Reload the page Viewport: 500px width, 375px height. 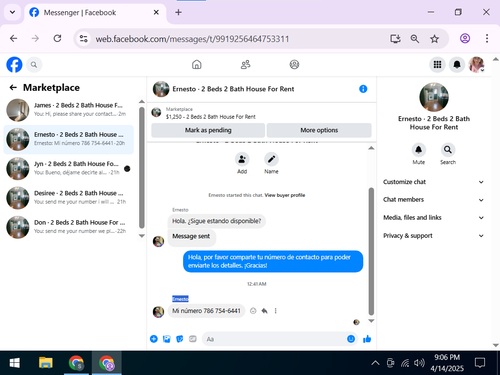(x=57, y=39)
